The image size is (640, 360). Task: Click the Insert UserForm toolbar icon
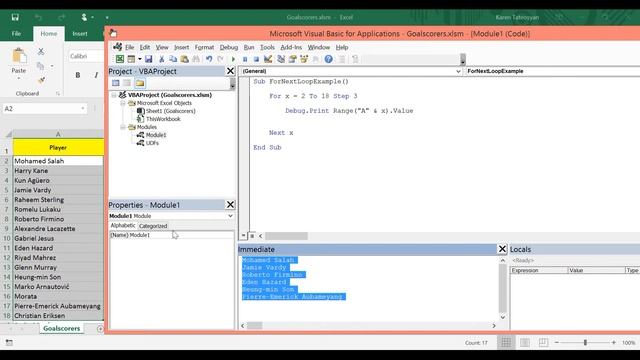[x=131, y=59]
